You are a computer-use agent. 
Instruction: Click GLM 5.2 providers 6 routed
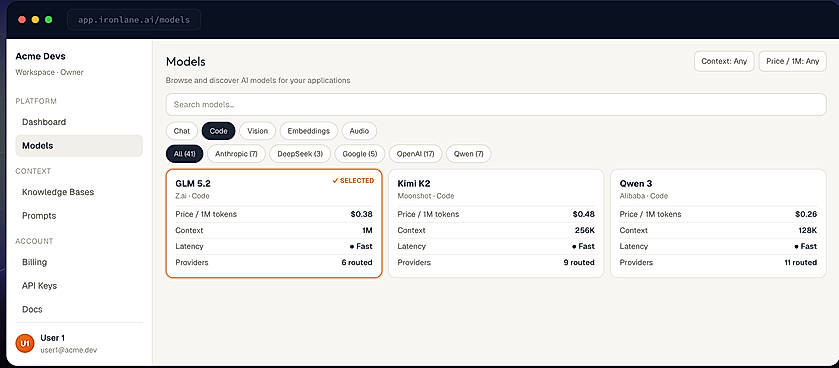[357, 263]
